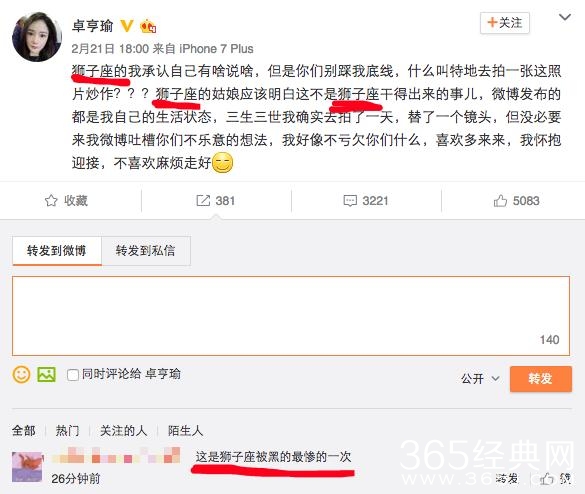Click the orange 转发 button
Screen dimensions: 585x494
pos(541,379)
